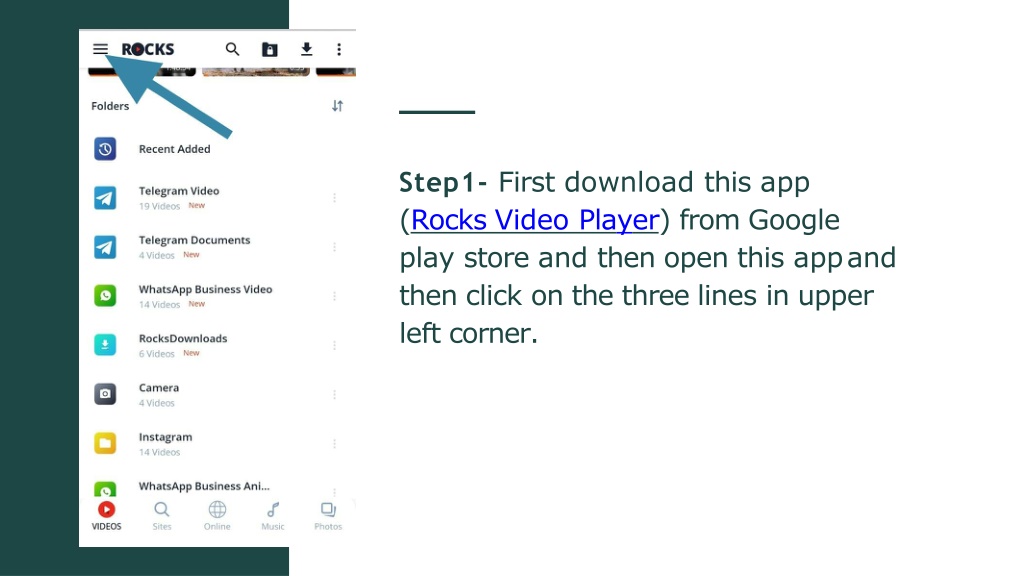Screen dimensions: 1024x576
Task: Open the Recent Added clock icon
Action: 105,149
